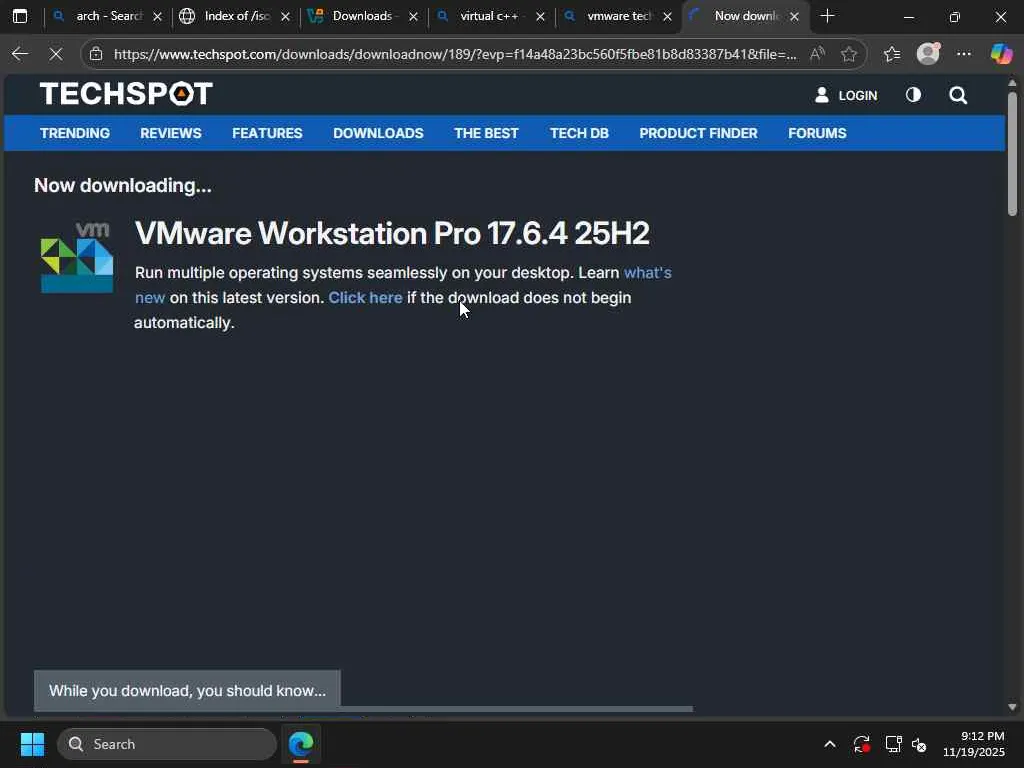The width and height of the screenshot is (1024, 768).
Task: Click the muted volume tray icon
Action: pyautogui.click(x=919, y=744)
